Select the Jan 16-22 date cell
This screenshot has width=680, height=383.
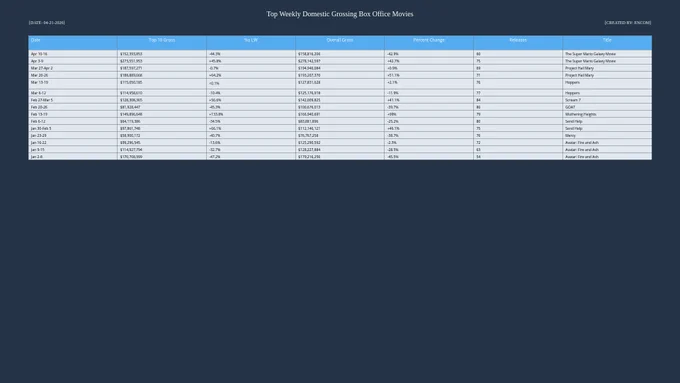[73, 142]
